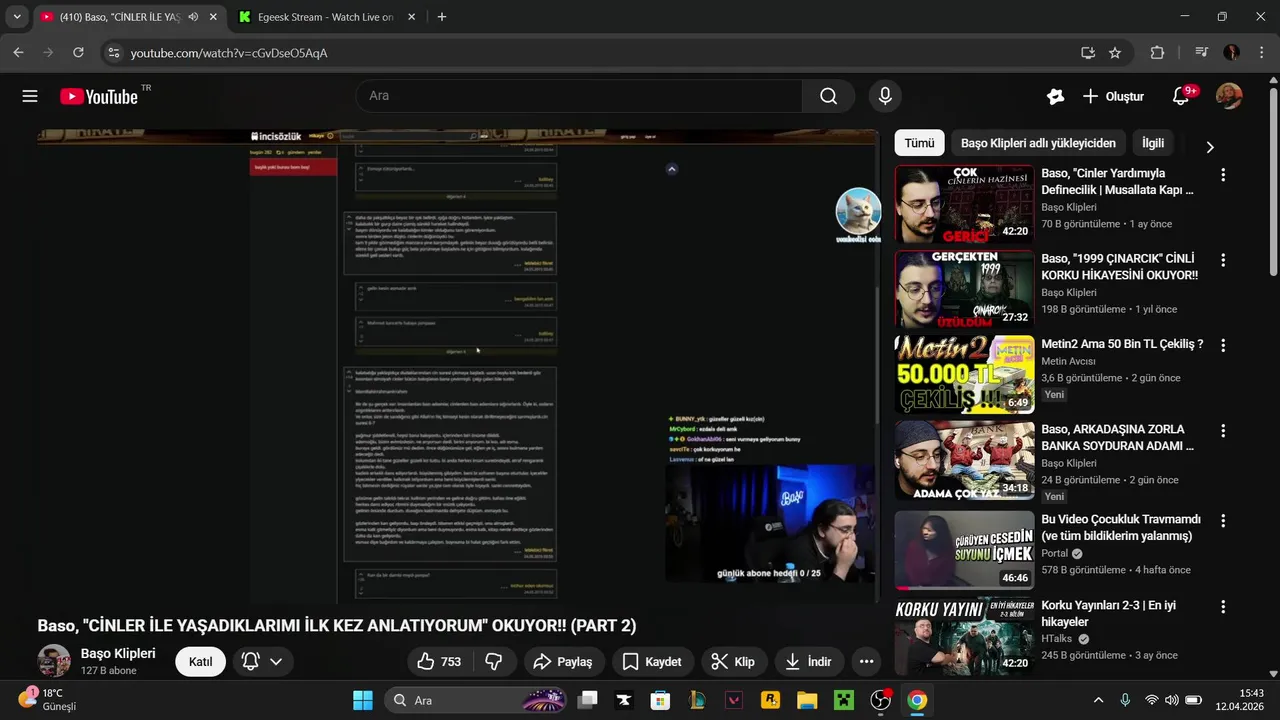This screenshot has height=720, width=1280.
Task: Click the search magnifier button
Action: point(828,96)
